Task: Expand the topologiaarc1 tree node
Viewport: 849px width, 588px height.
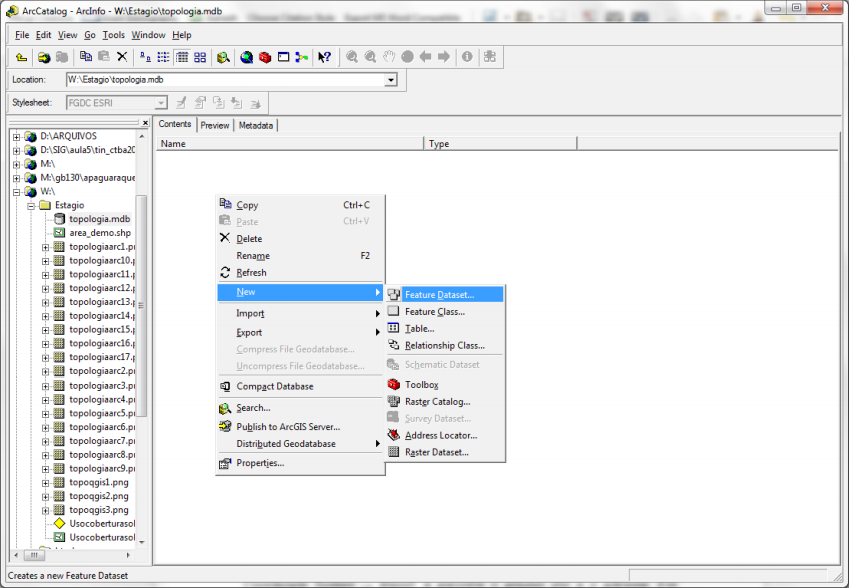Action: [45, 247]
